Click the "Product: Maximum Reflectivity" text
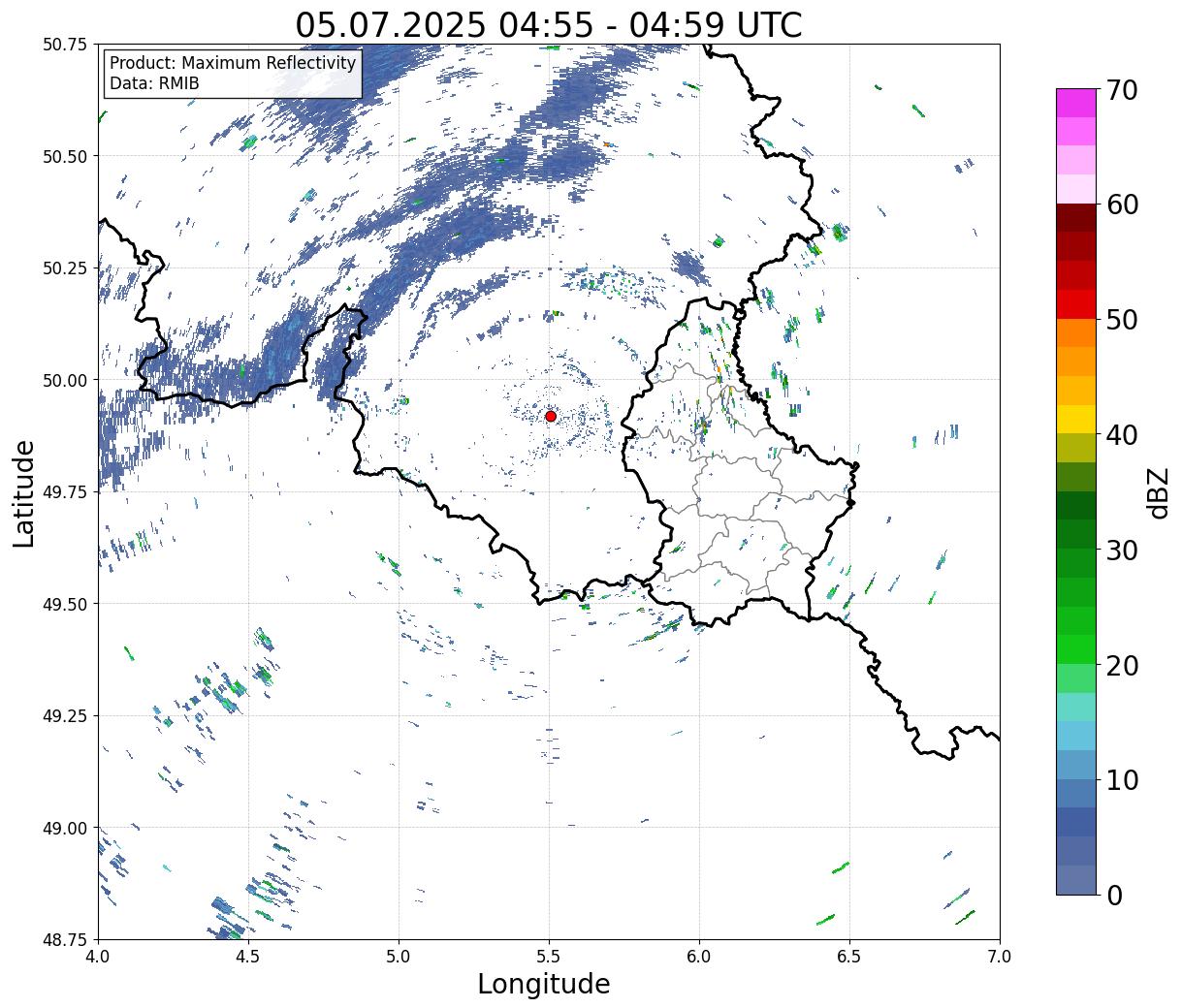The height and width of the screenshot is (1008, 1182). pos(233,63)
